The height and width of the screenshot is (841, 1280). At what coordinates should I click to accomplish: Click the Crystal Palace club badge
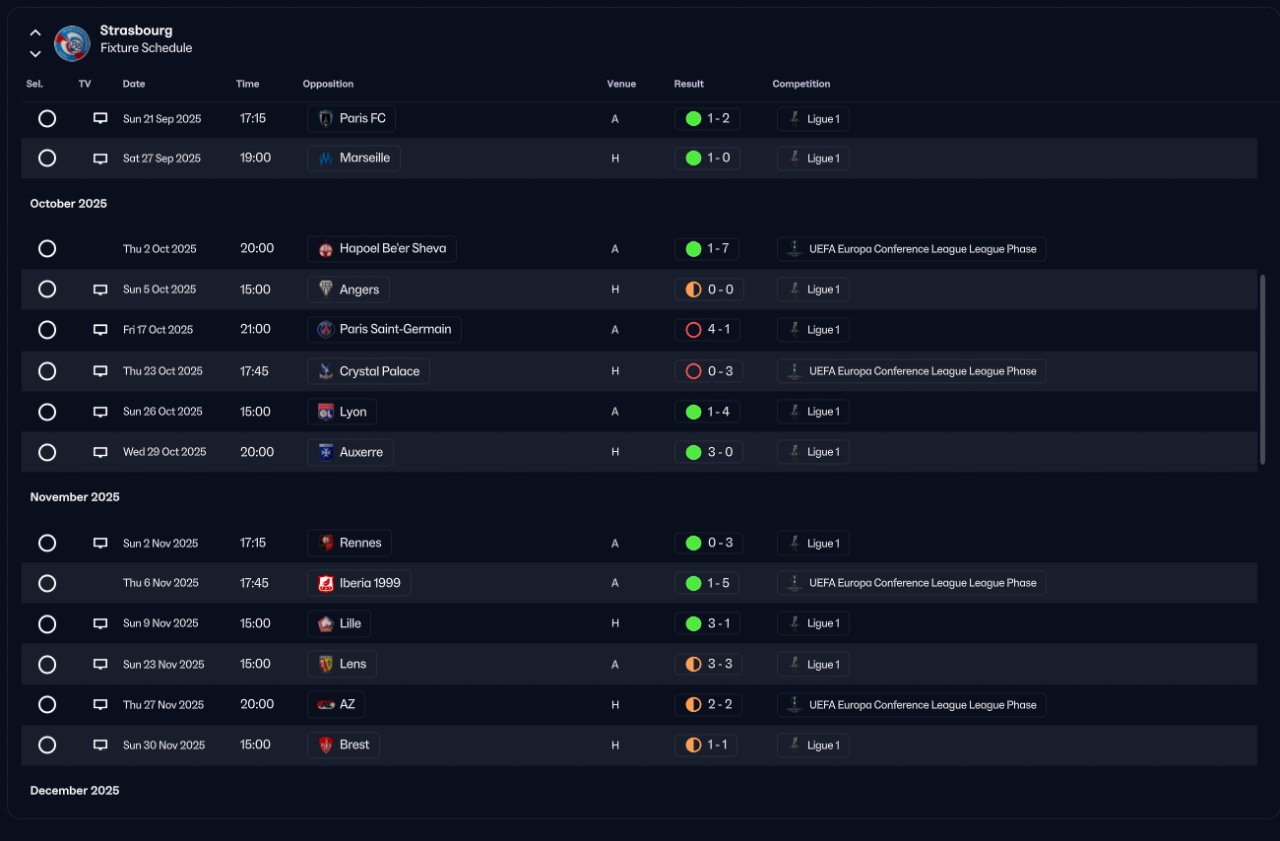[325, 371]
